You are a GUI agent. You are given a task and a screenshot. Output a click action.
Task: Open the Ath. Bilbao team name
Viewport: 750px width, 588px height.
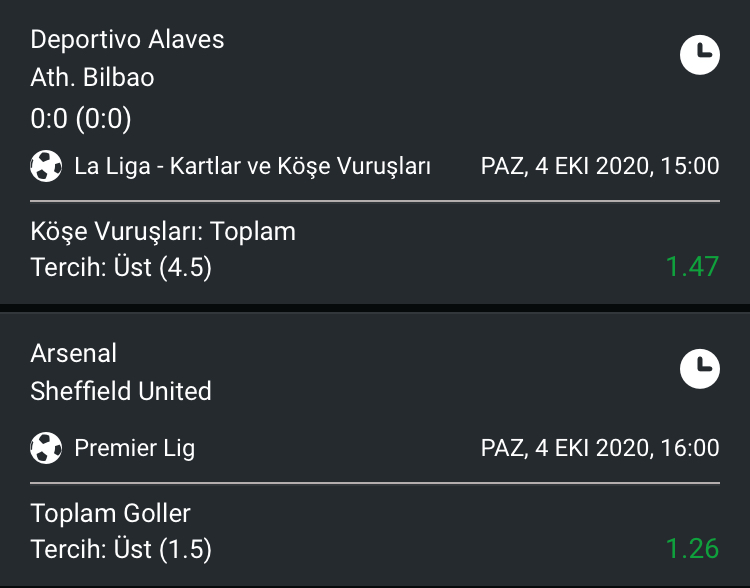click(x=92, y=78)
